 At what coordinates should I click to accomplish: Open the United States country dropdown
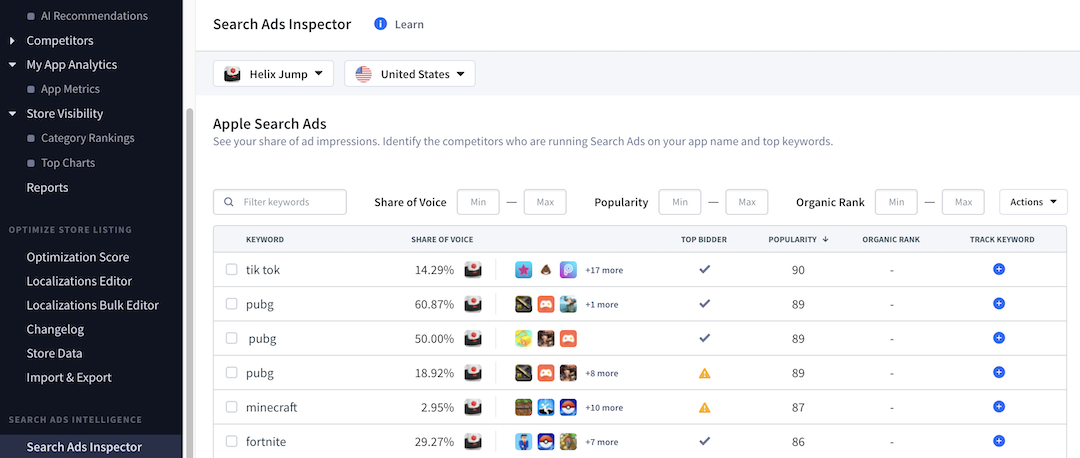pos(410,74)
